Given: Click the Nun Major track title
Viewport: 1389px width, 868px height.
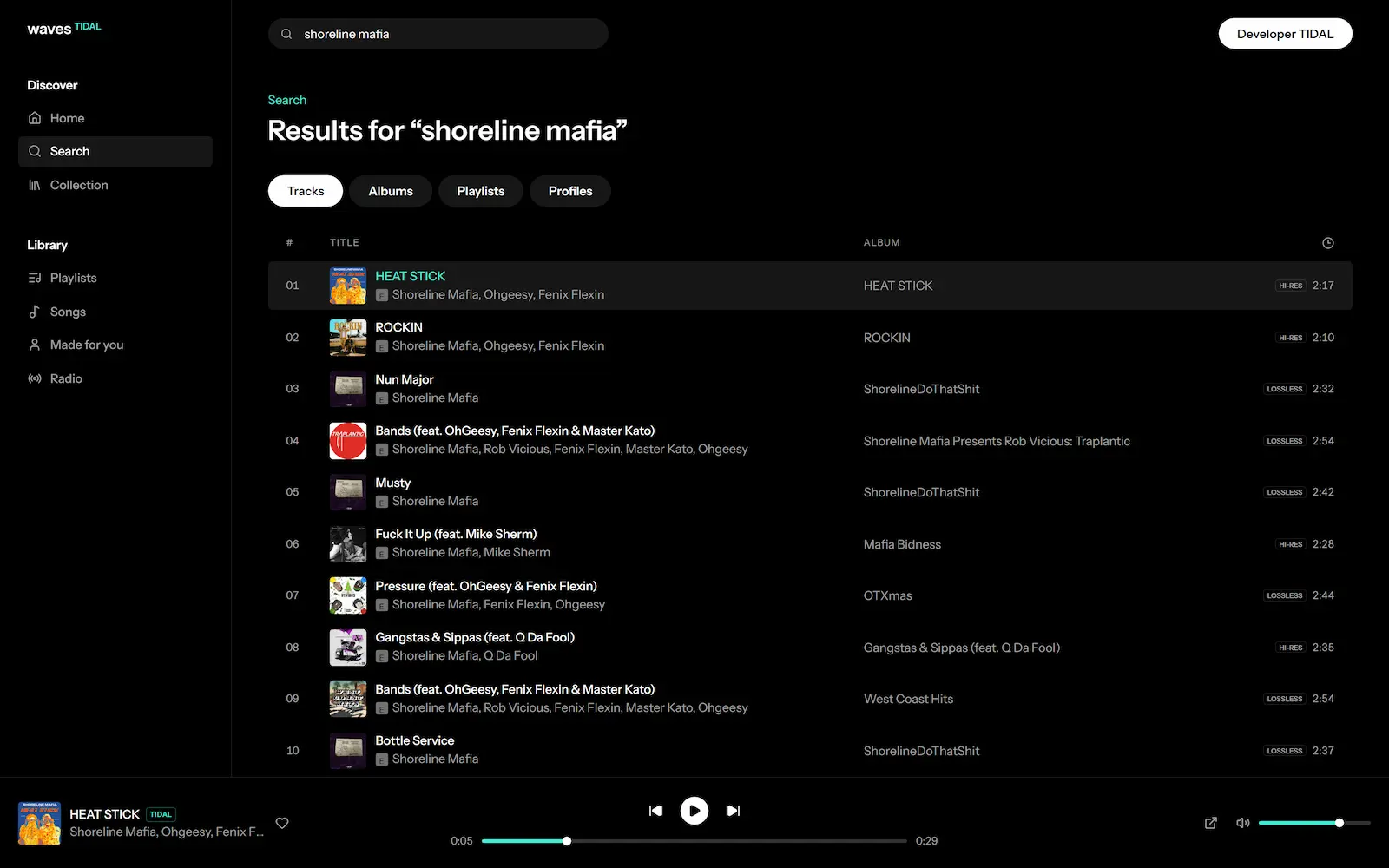Looking at the screenshot, I should coord(405,379).
